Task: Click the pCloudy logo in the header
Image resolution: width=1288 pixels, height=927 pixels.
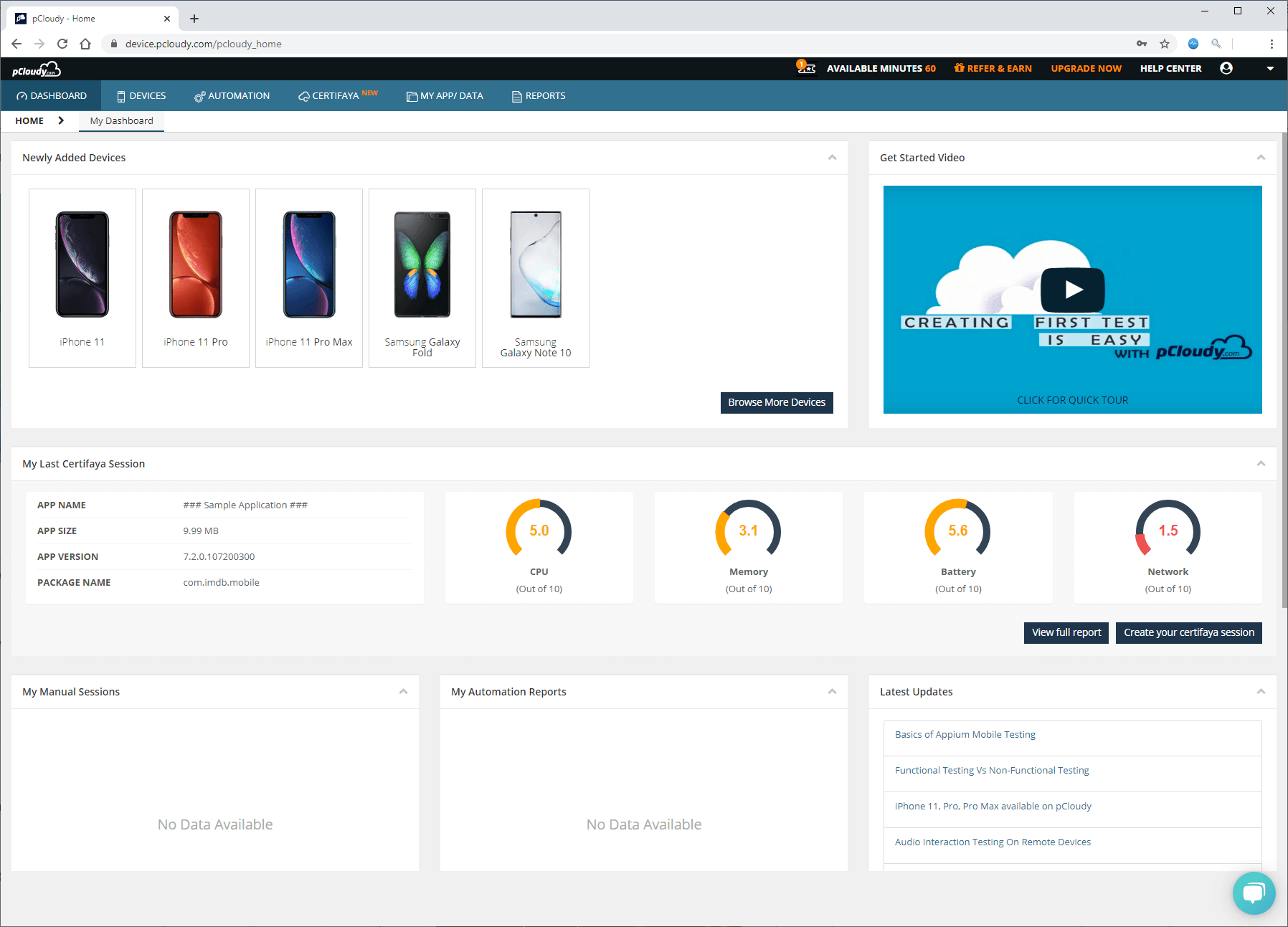Action: pos(36,70)
